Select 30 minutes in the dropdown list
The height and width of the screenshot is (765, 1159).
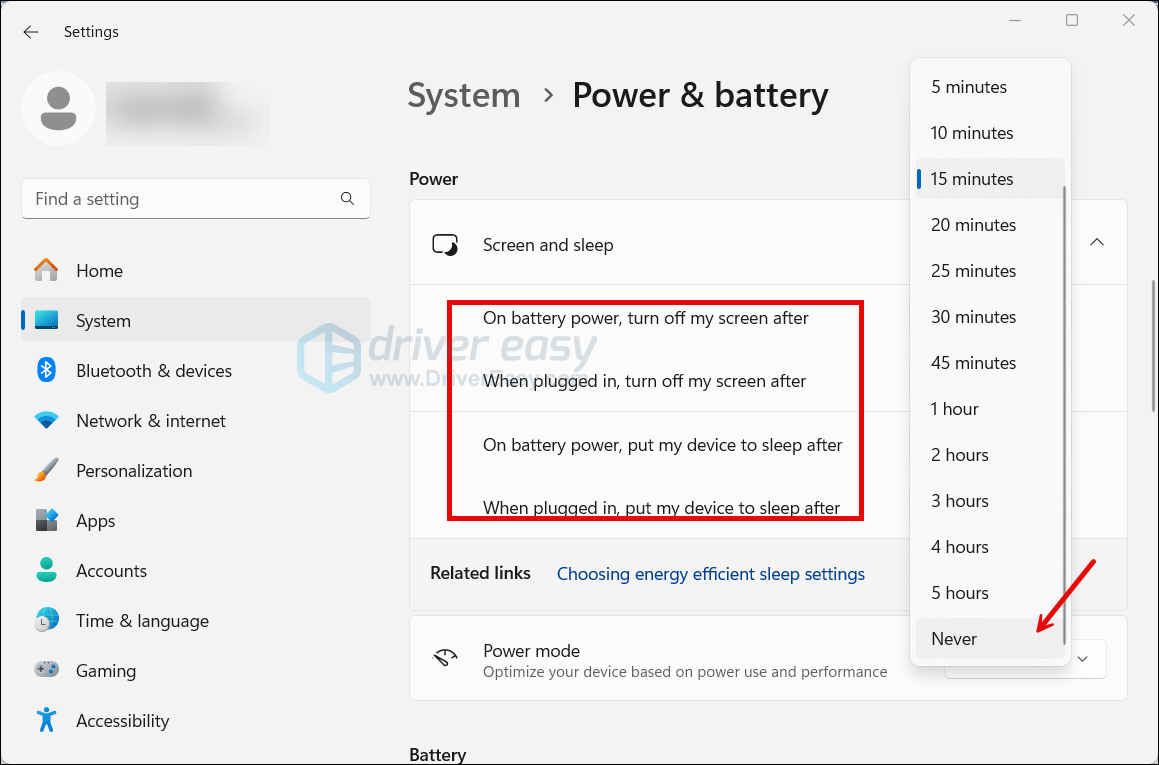[973, 317]
